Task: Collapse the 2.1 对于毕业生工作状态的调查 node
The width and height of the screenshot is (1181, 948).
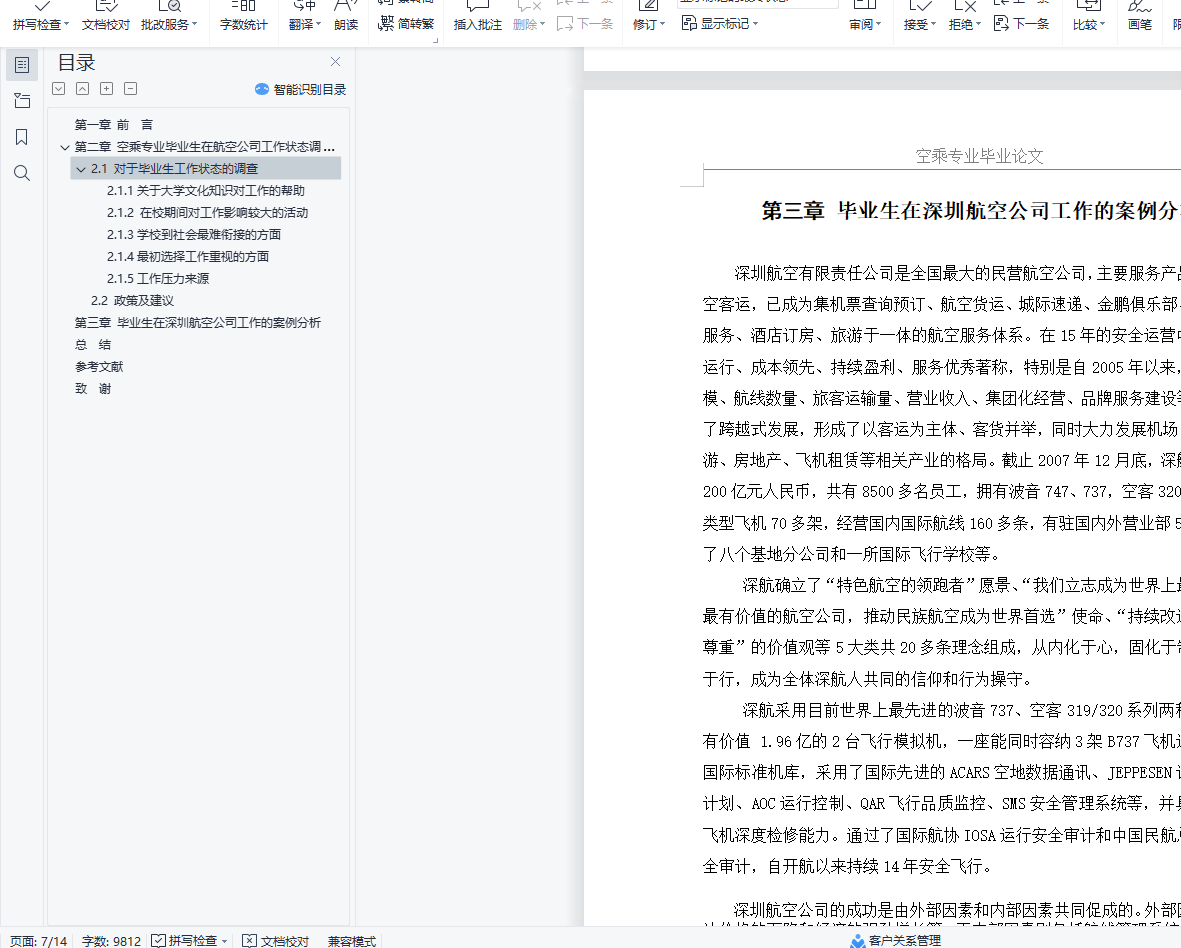Action: pyautogui.click(x=81, y=169)
